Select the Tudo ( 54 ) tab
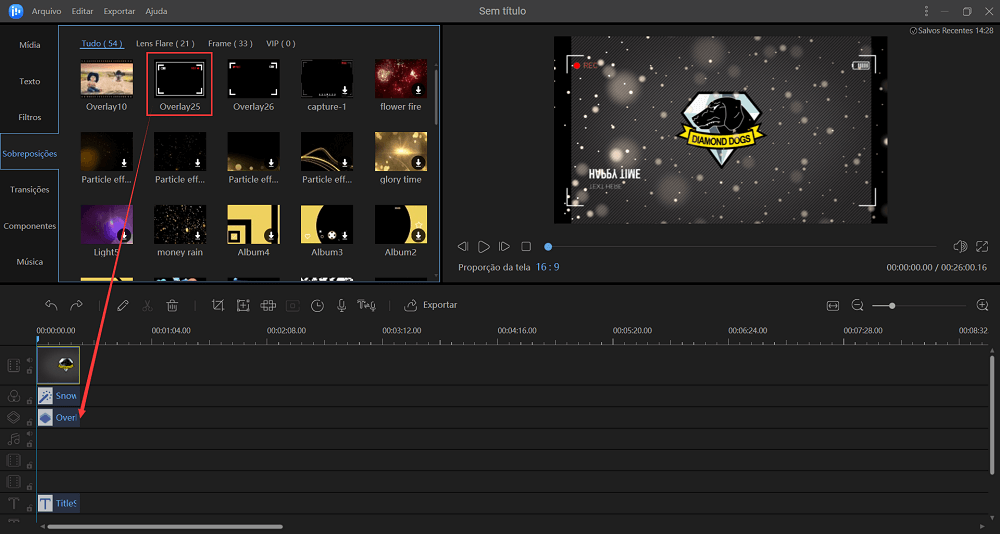 click(102, 43)
